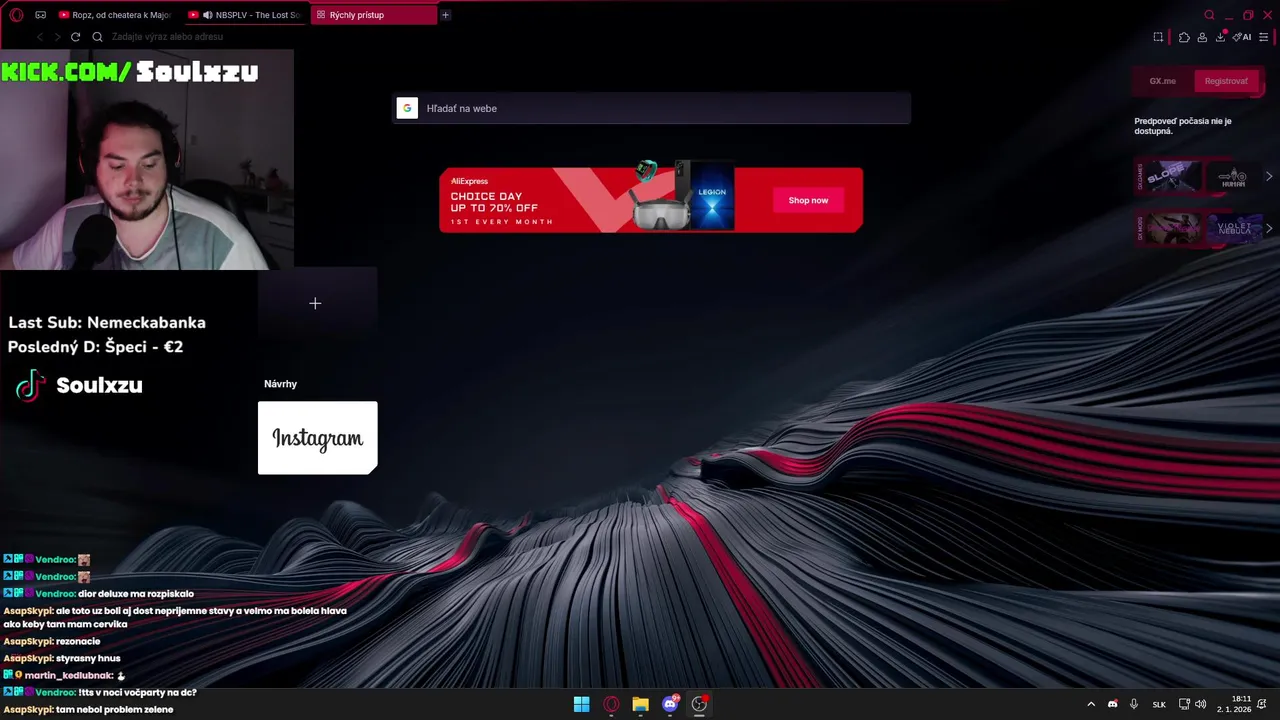
Task: Click the address bar search magnifier icon
Action: (97, 37)
